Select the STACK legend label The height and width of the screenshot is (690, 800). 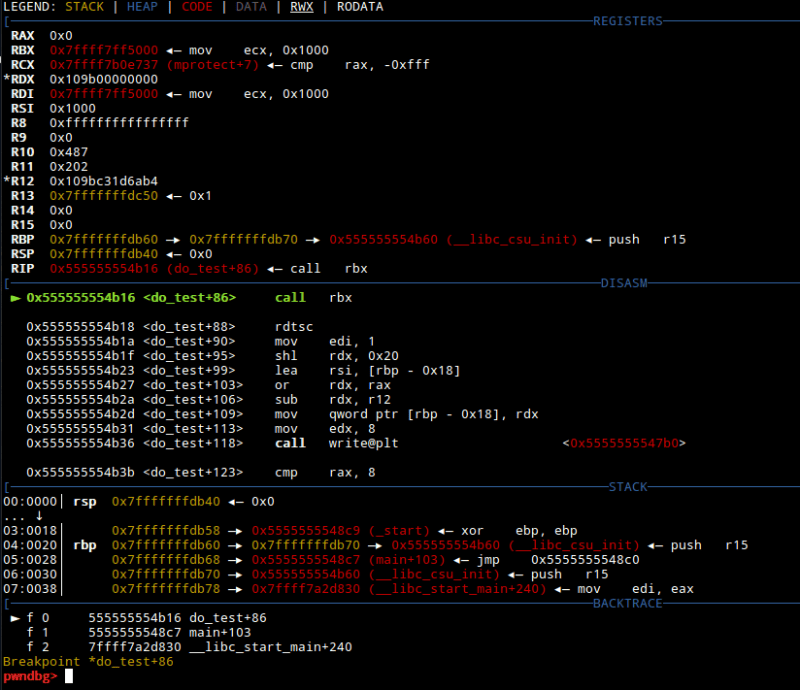pos(84,7)
